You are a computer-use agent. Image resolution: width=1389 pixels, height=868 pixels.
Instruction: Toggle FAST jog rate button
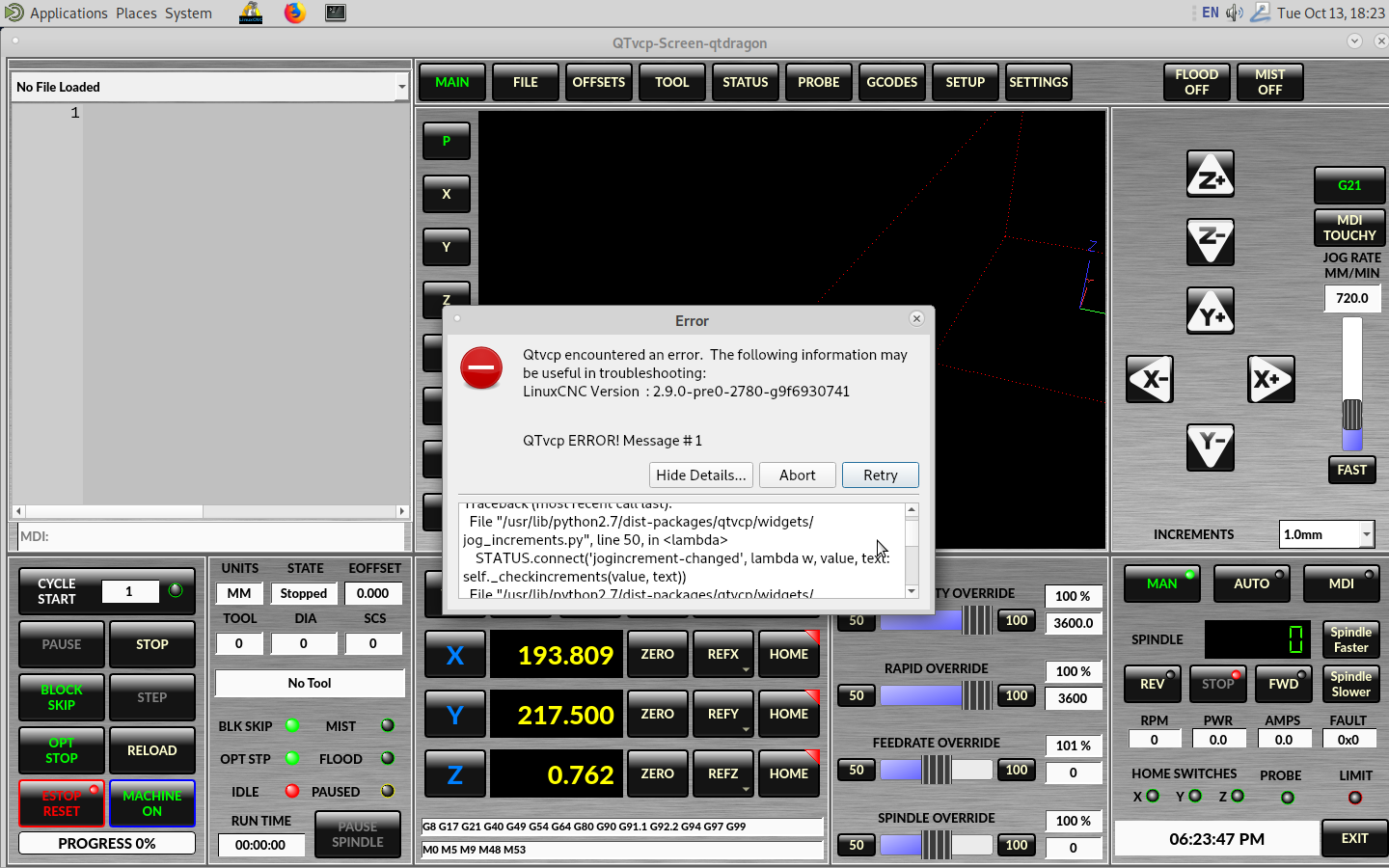1352,470
